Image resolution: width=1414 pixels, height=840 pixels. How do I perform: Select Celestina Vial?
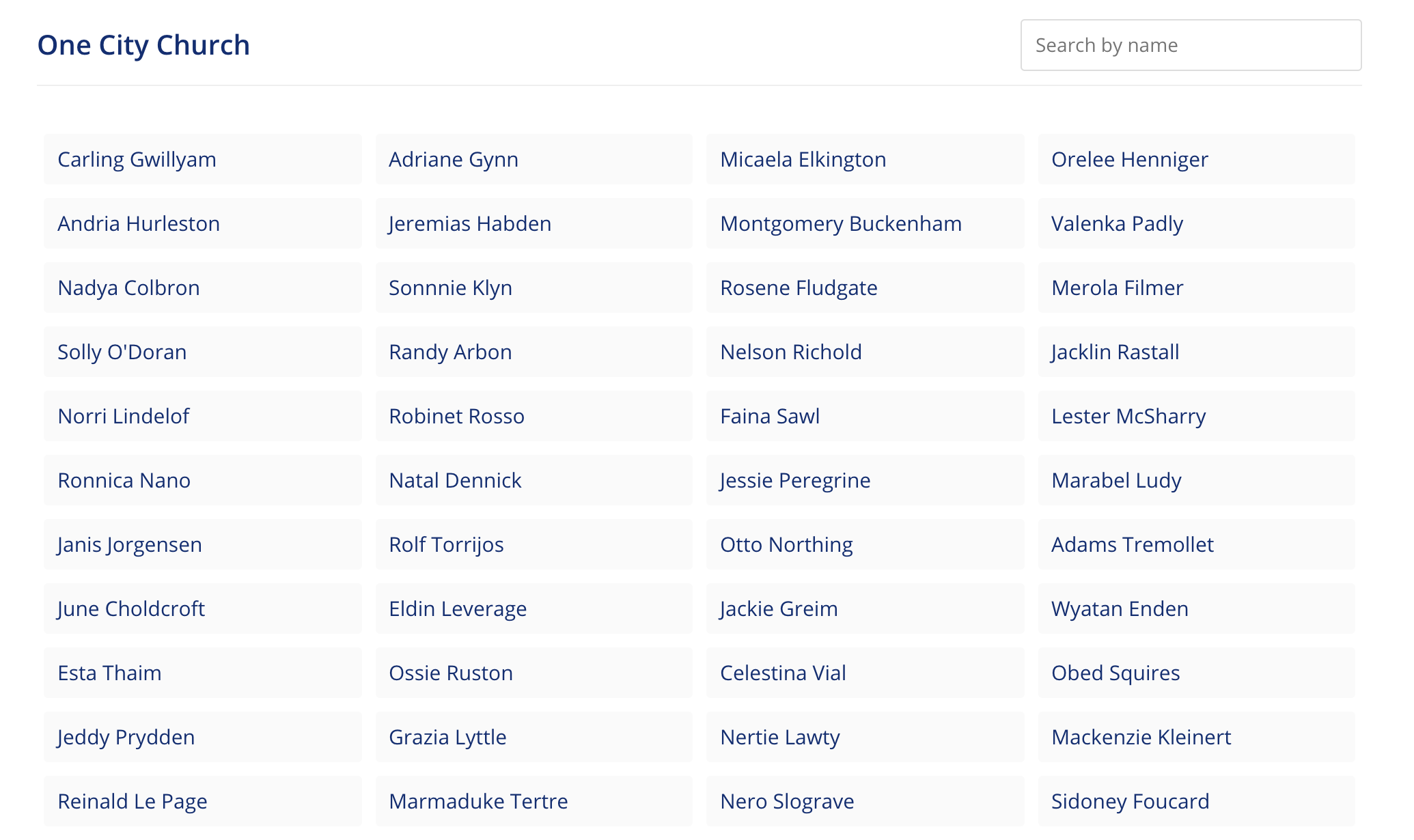(865, 673)
